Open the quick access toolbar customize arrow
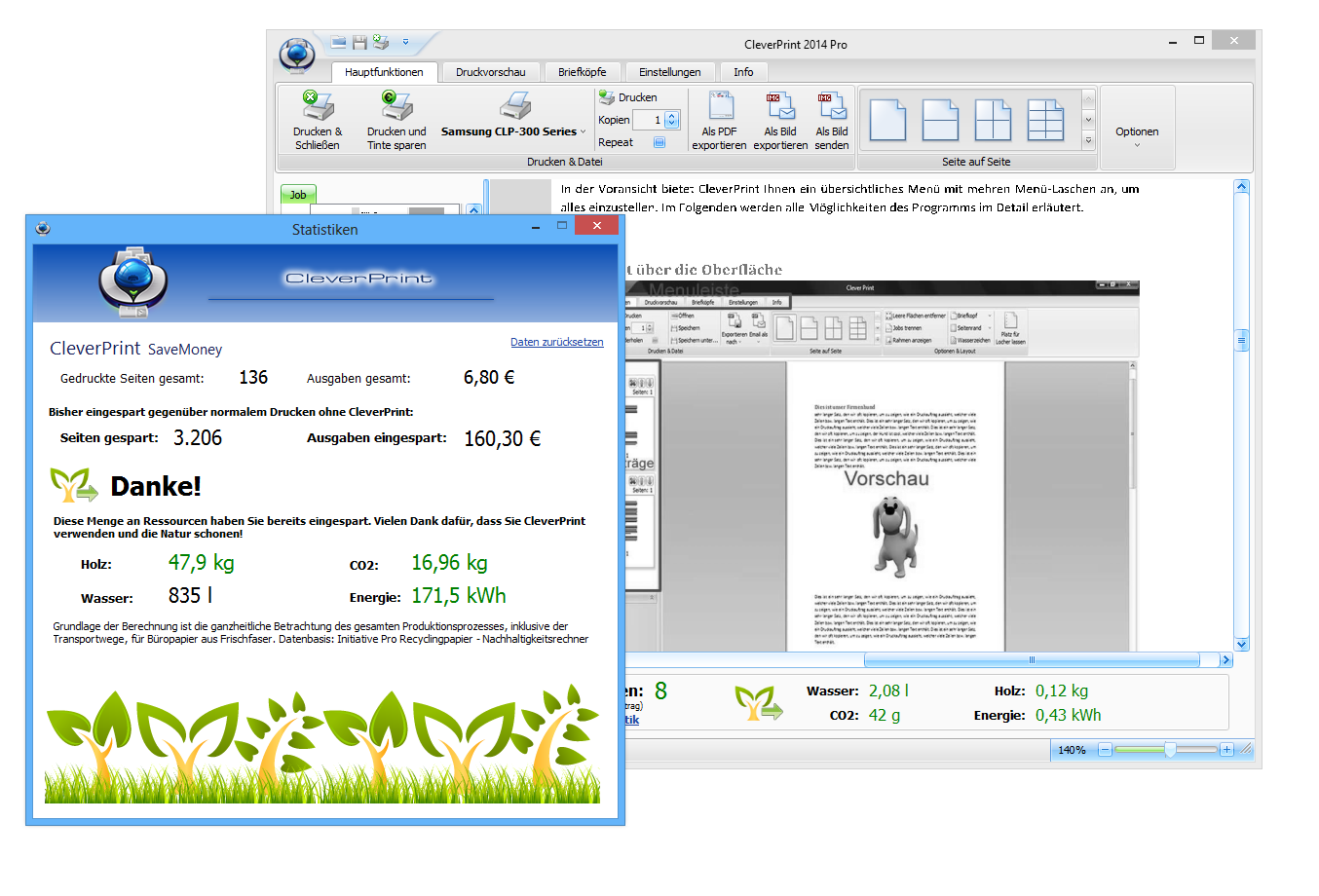Viewport: 1319px width, 896px height. 405,42
